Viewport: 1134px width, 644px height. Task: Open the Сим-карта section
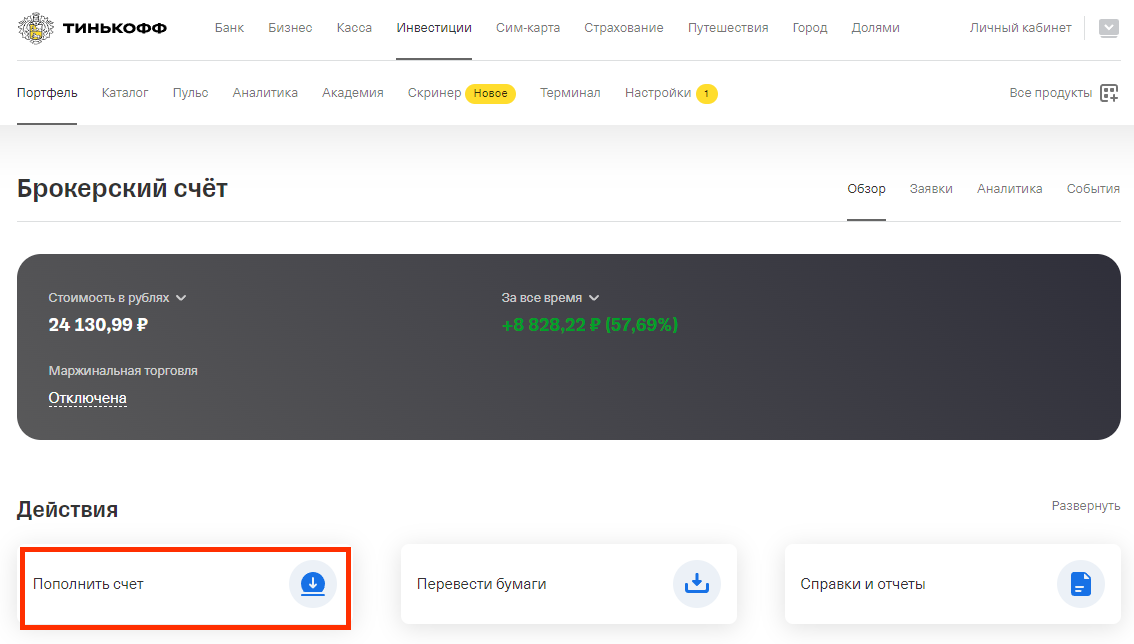[x=528, y=28]
